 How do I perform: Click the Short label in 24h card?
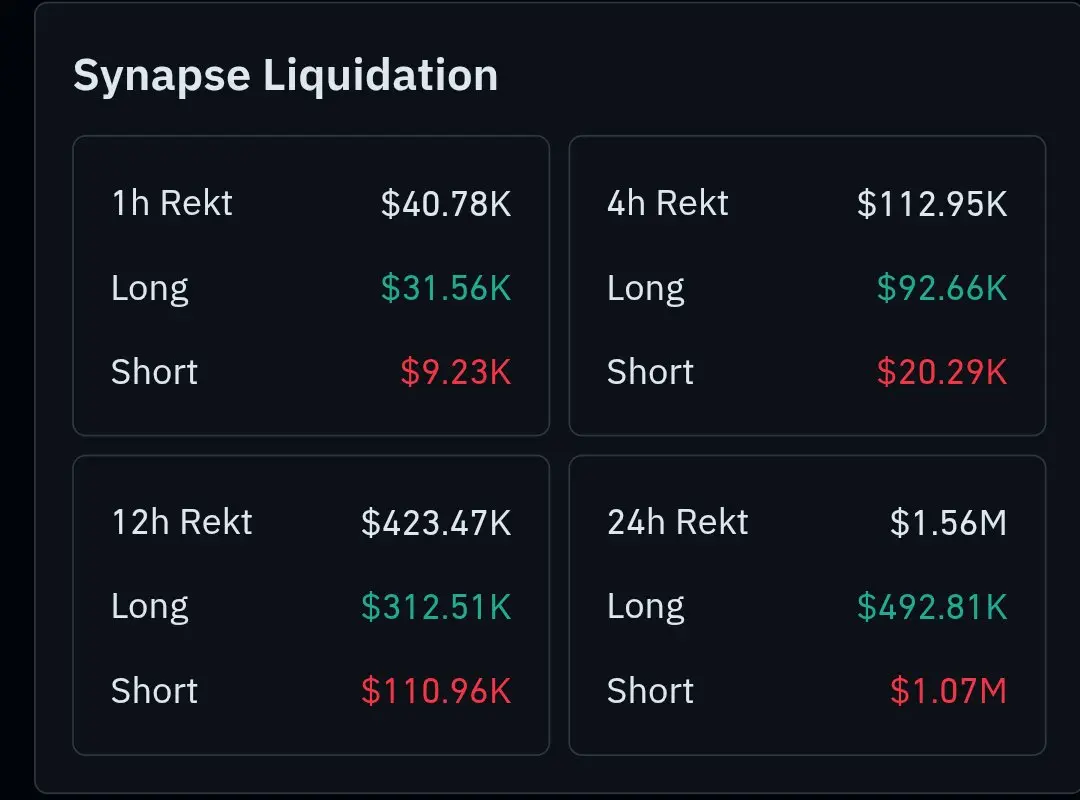point(650,691)
